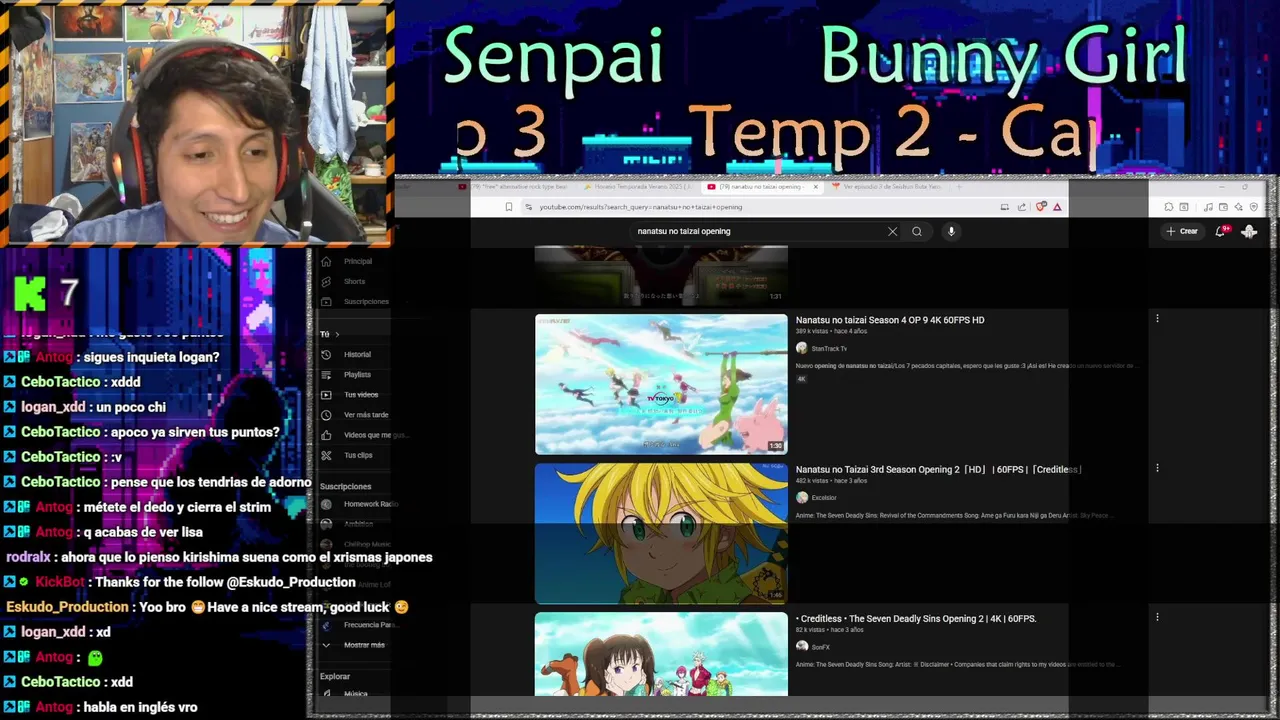Open Excelsior channel name link
Image resolution: width=1280 pixels, height=720 pixels.
pos(824,498)
